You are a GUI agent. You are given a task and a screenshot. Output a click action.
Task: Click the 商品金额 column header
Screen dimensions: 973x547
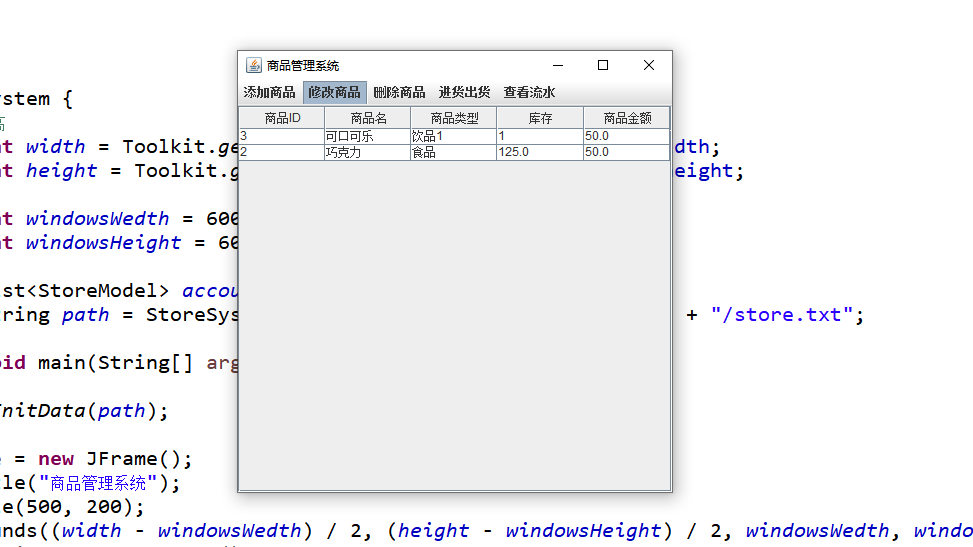tap(627, 118)
